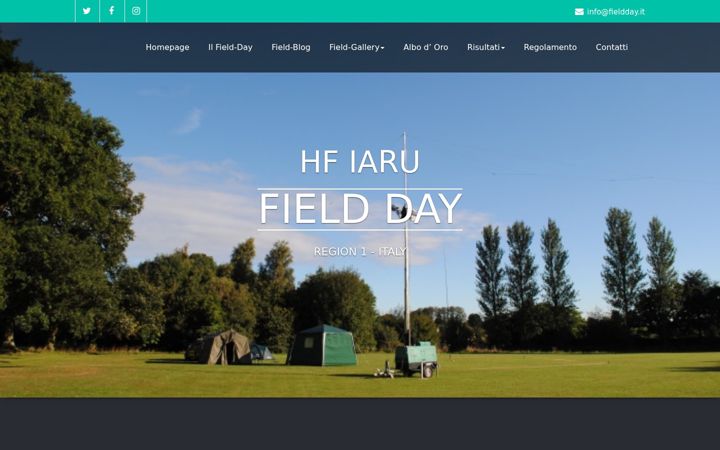The width and height of the screenshot is (720, 450).
Task: Click the REGION 1 - ITALY subtitle
Action: (360, 252)
